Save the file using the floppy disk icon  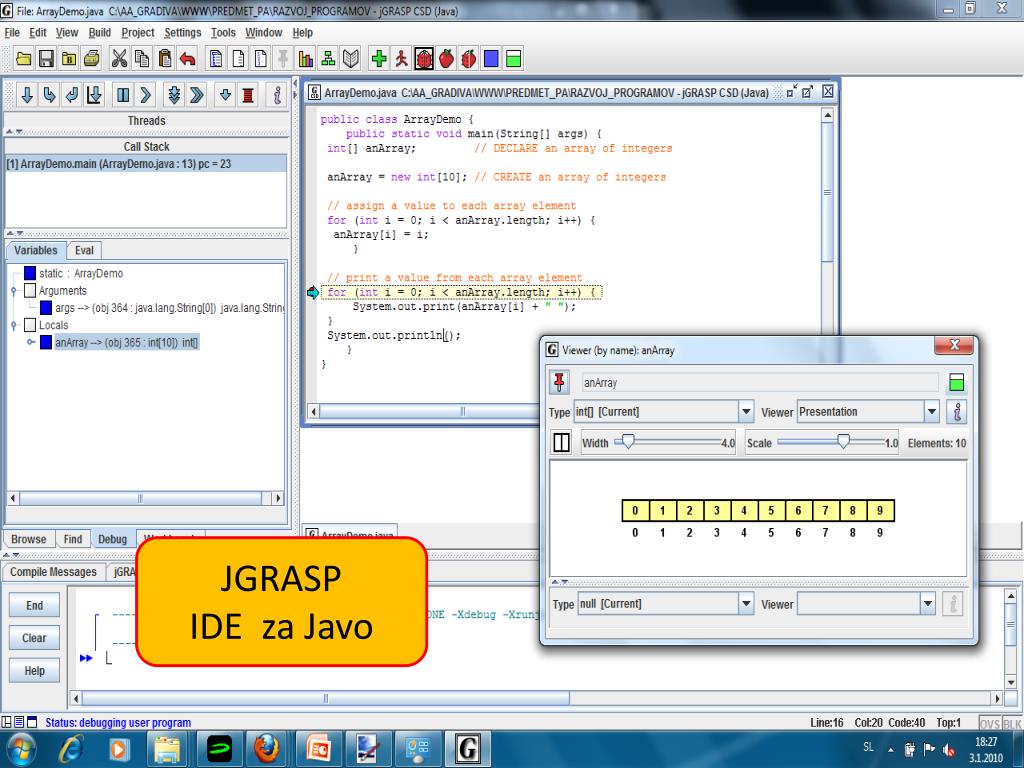pyautogui.click(x=46, y=59)
